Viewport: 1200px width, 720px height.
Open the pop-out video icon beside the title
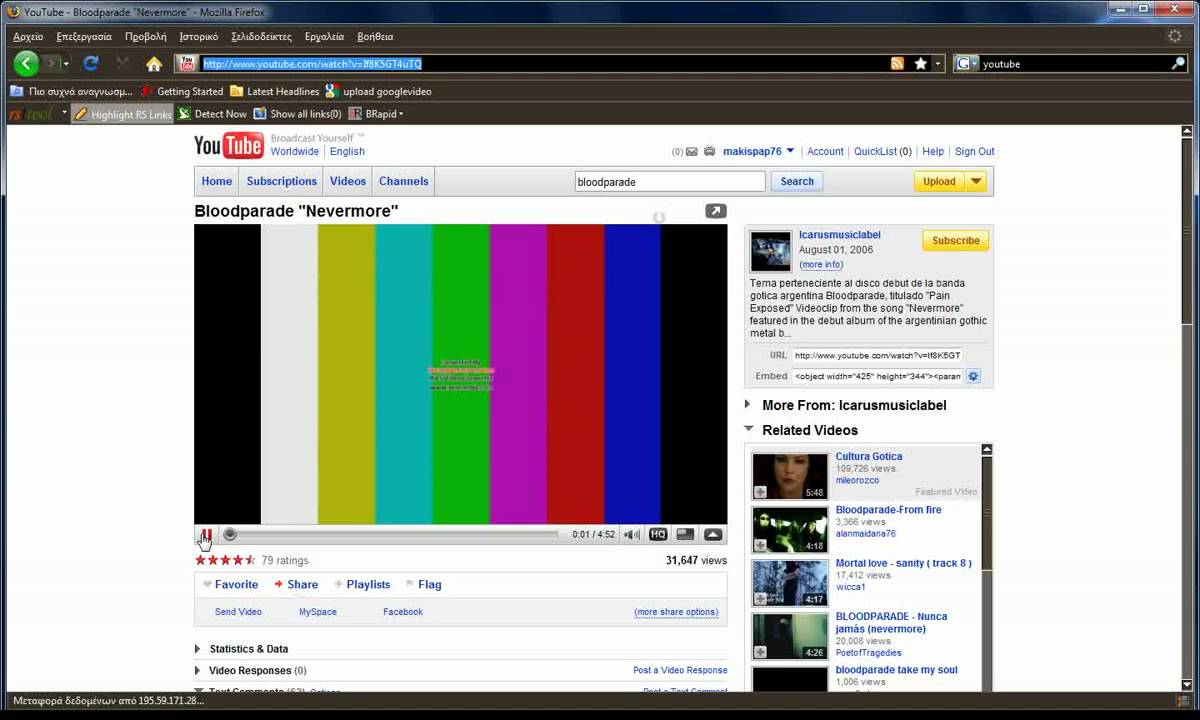click(x=716, y=211)
